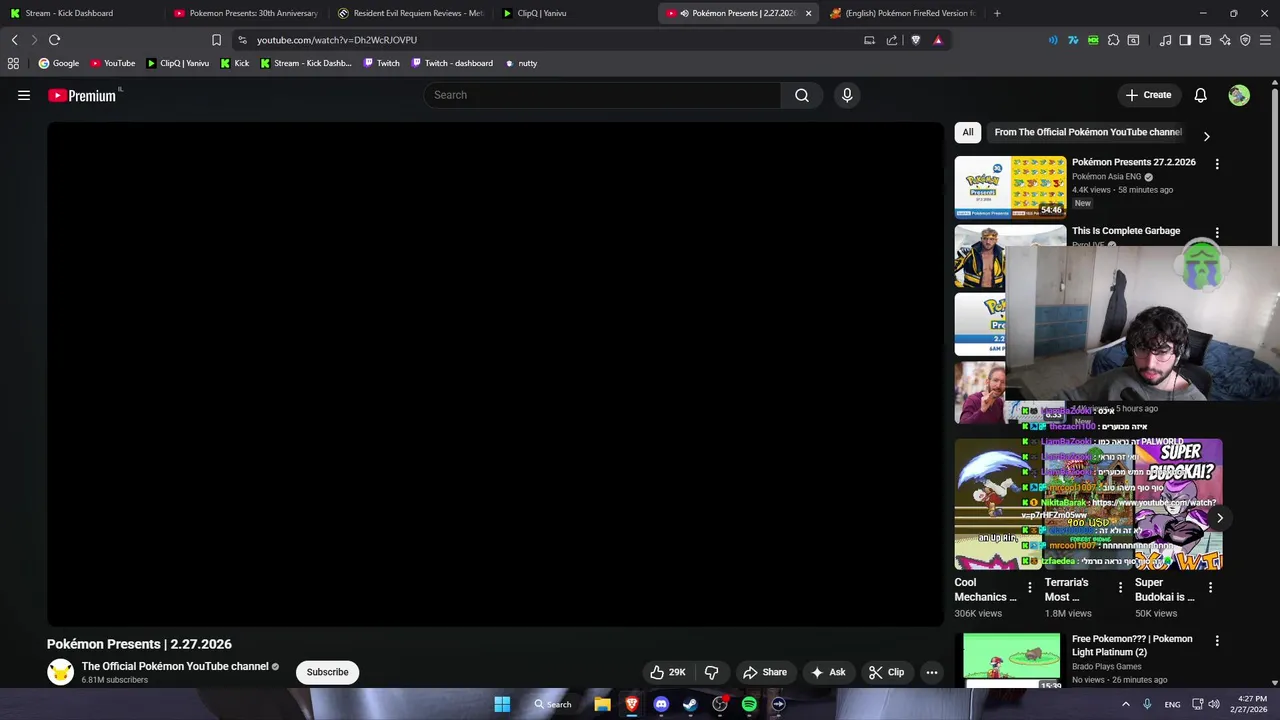Start voice search with microphone icon
The height and width of the screenshot is (720, 1280).
(847, 95)
